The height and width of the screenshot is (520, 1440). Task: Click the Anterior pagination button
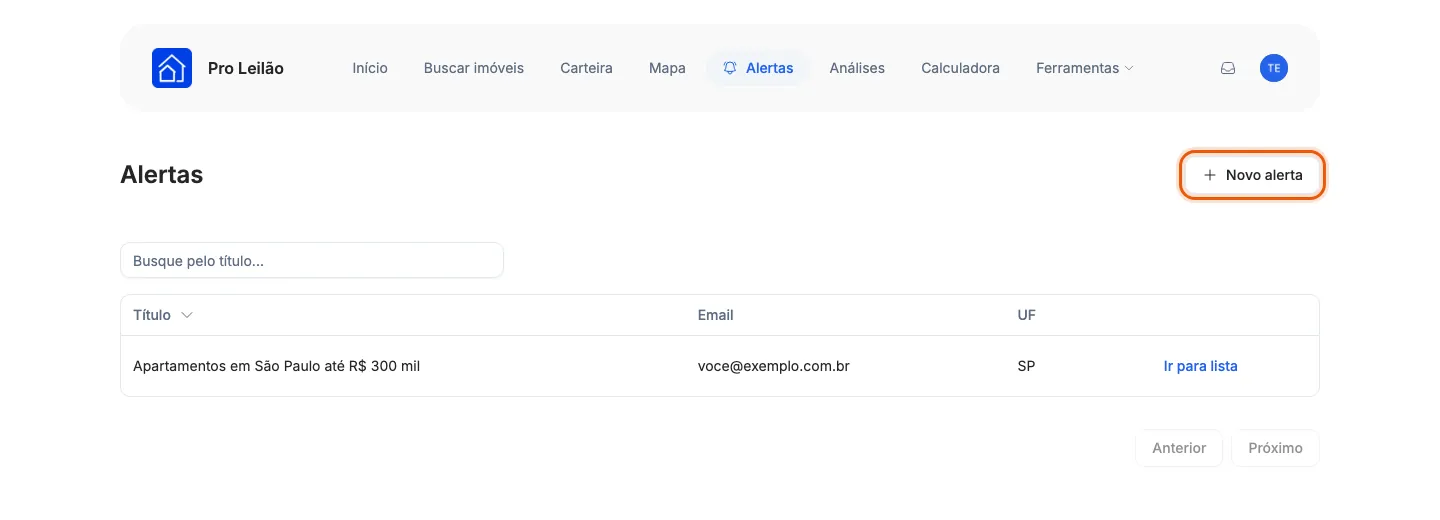(1179, 448)
